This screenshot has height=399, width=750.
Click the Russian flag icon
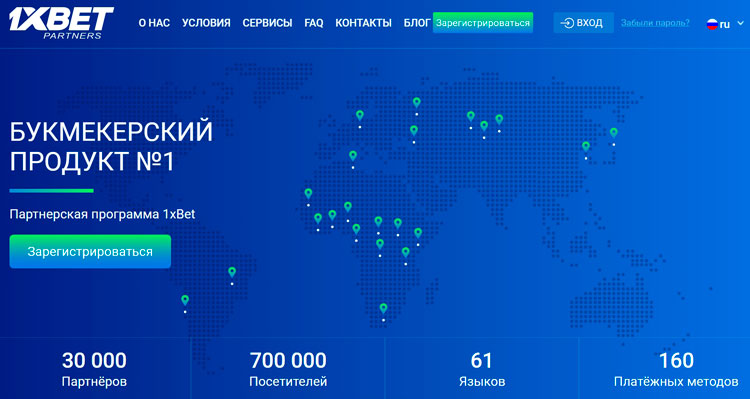point(712,24)
